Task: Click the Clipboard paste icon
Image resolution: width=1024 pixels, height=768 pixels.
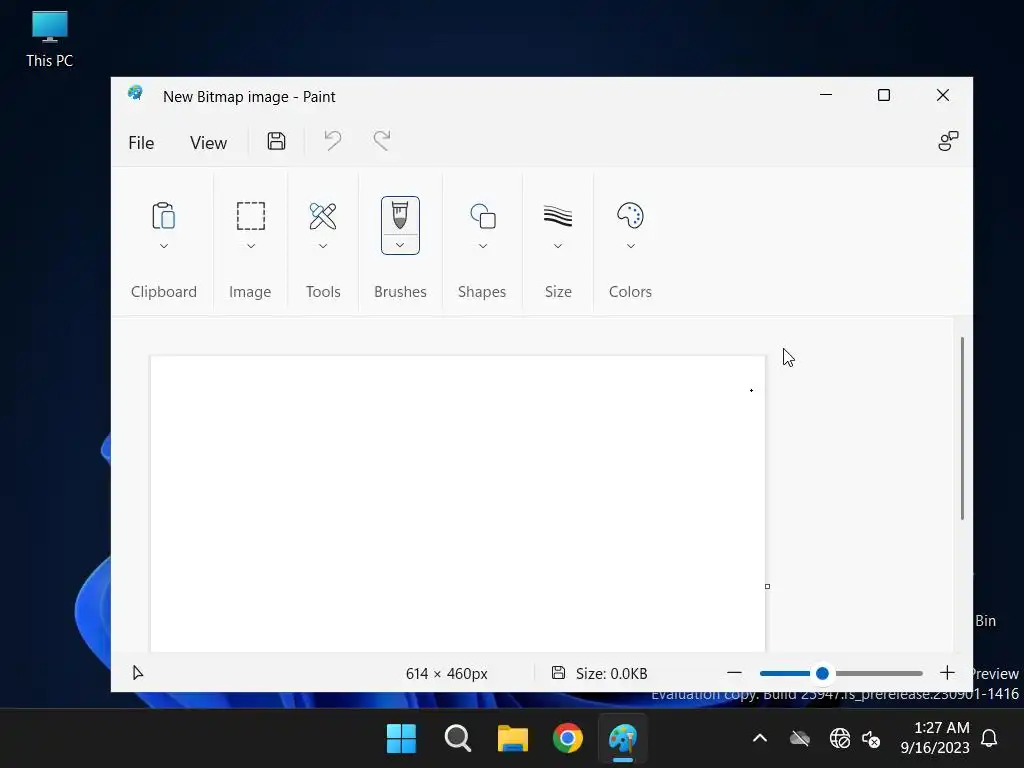Action: [x=164, y=216]
